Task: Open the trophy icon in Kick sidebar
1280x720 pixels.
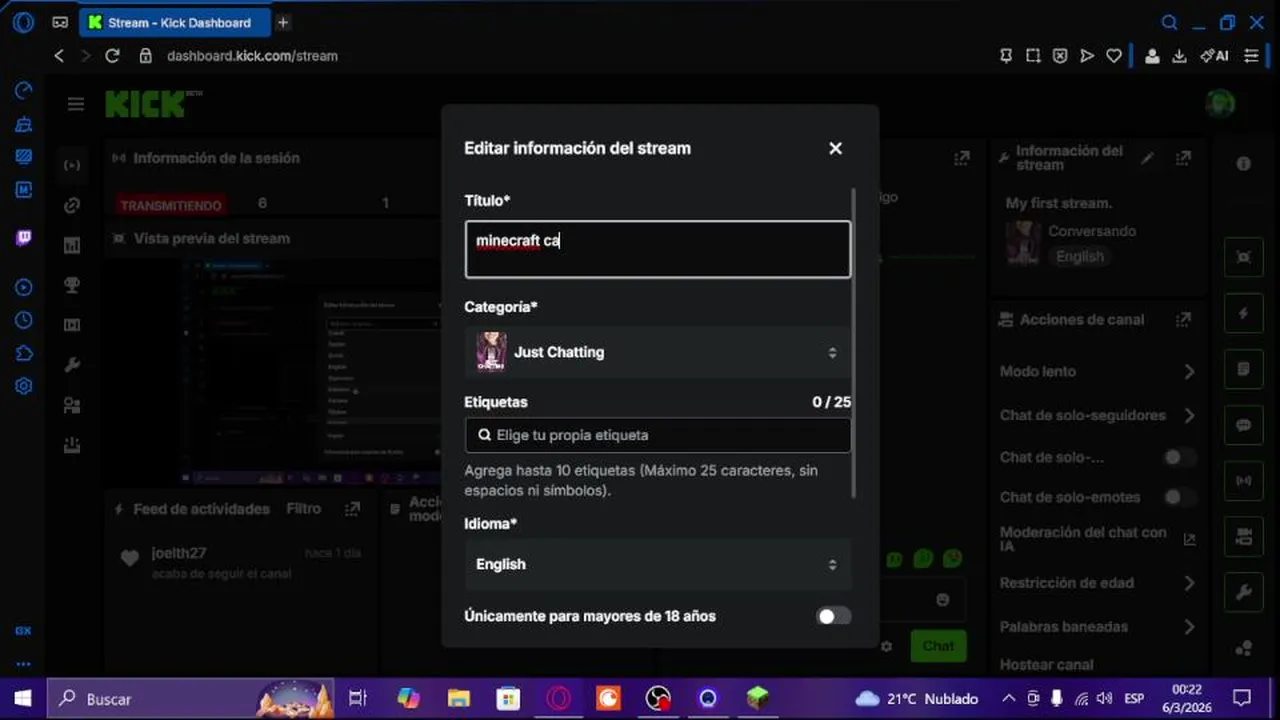Action: pos(72,285)
